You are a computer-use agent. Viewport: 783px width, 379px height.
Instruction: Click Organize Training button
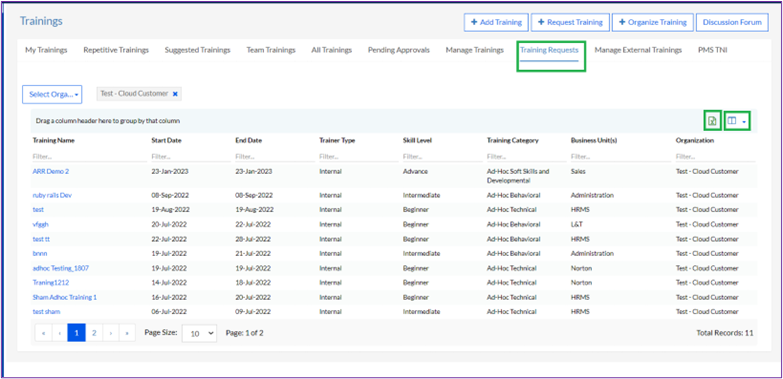click(653, 22)
